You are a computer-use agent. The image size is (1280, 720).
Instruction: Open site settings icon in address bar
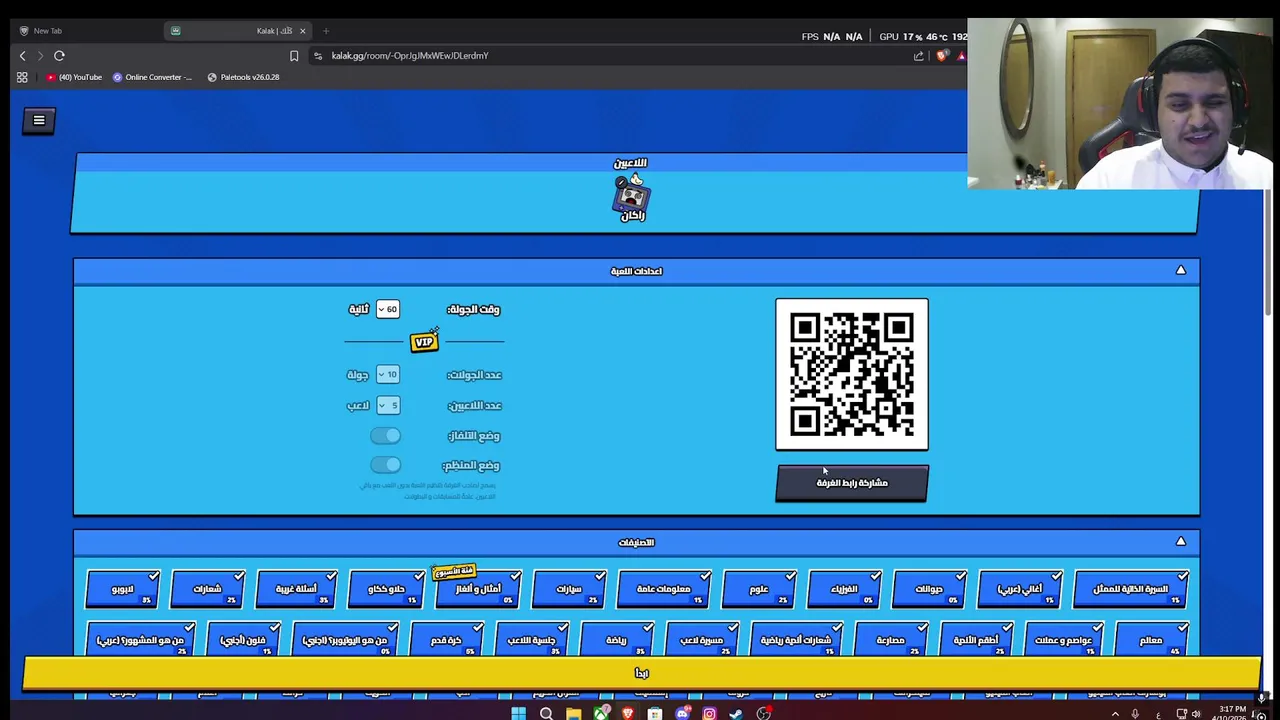(317, 56)
